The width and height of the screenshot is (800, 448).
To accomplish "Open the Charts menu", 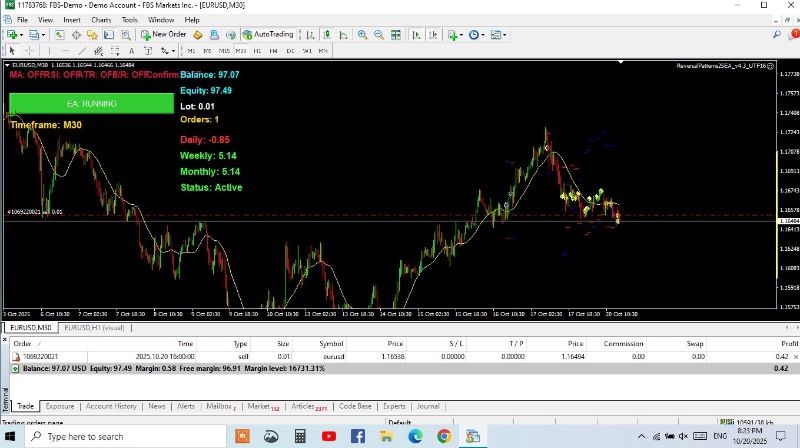I will click(100, 19).
